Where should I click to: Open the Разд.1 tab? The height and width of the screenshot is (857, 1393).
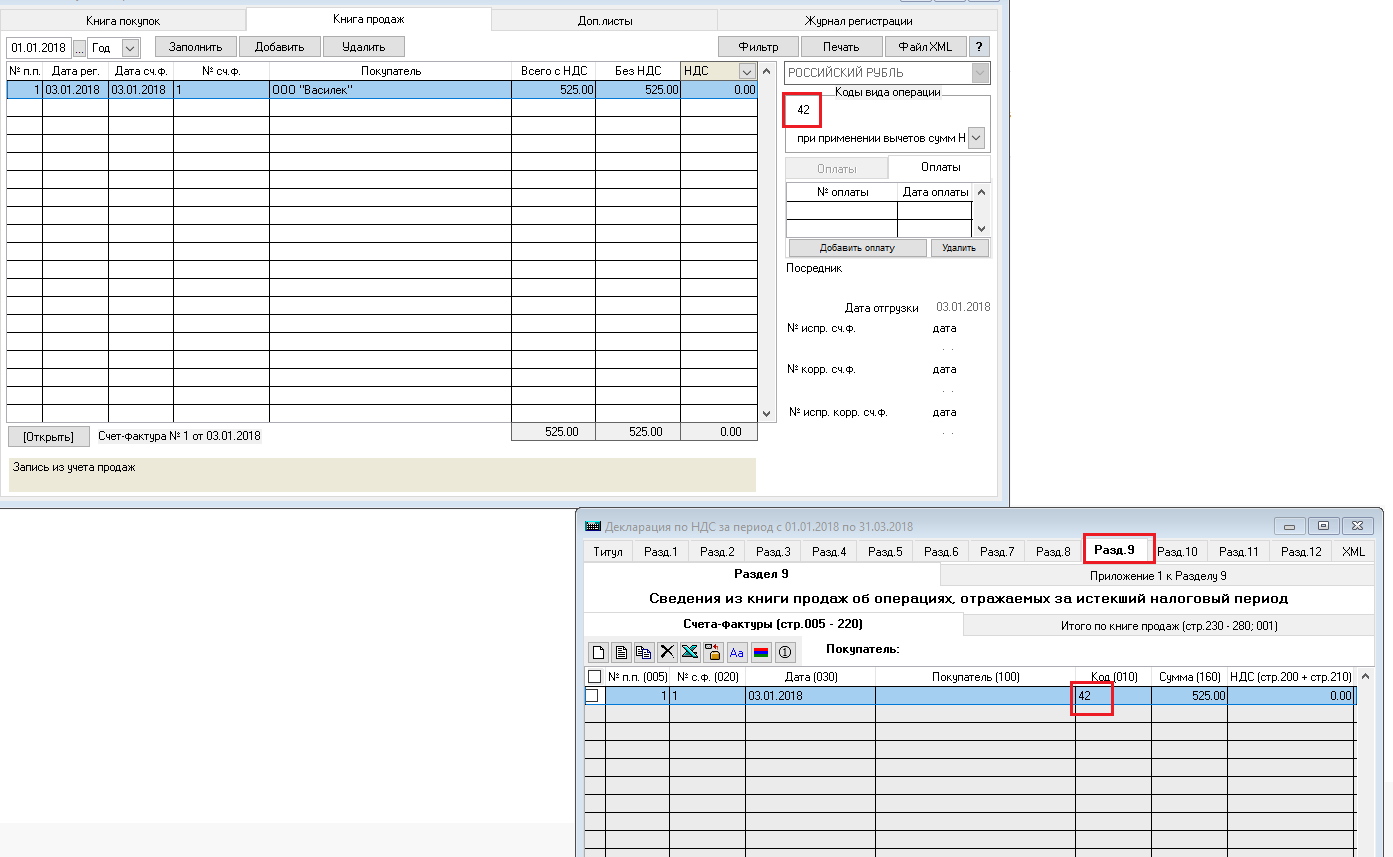[661, 551]
